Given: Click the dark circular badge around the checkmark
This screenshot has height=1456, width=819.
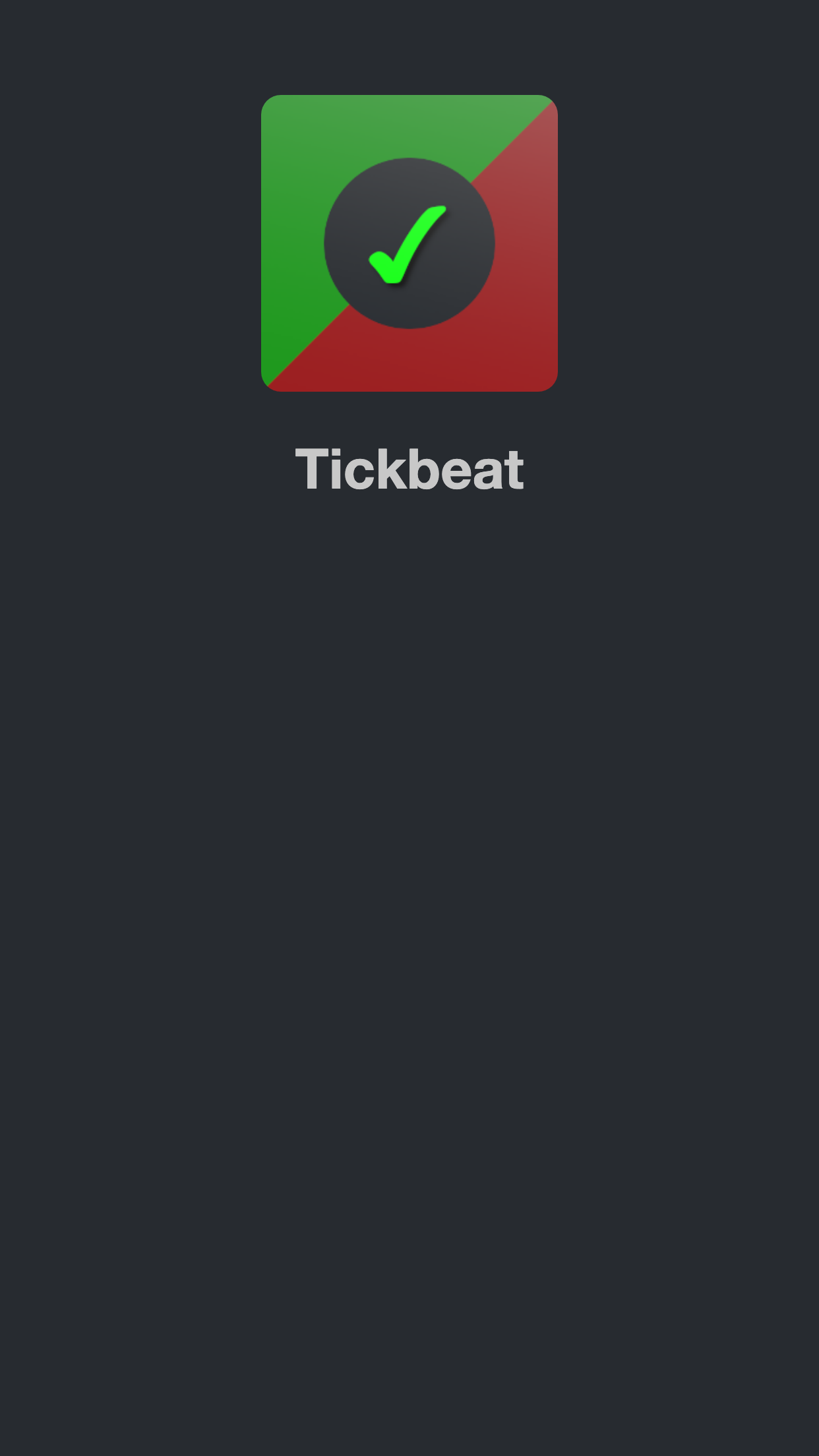Looking at the screenshot, I should (x=409, y=243).
